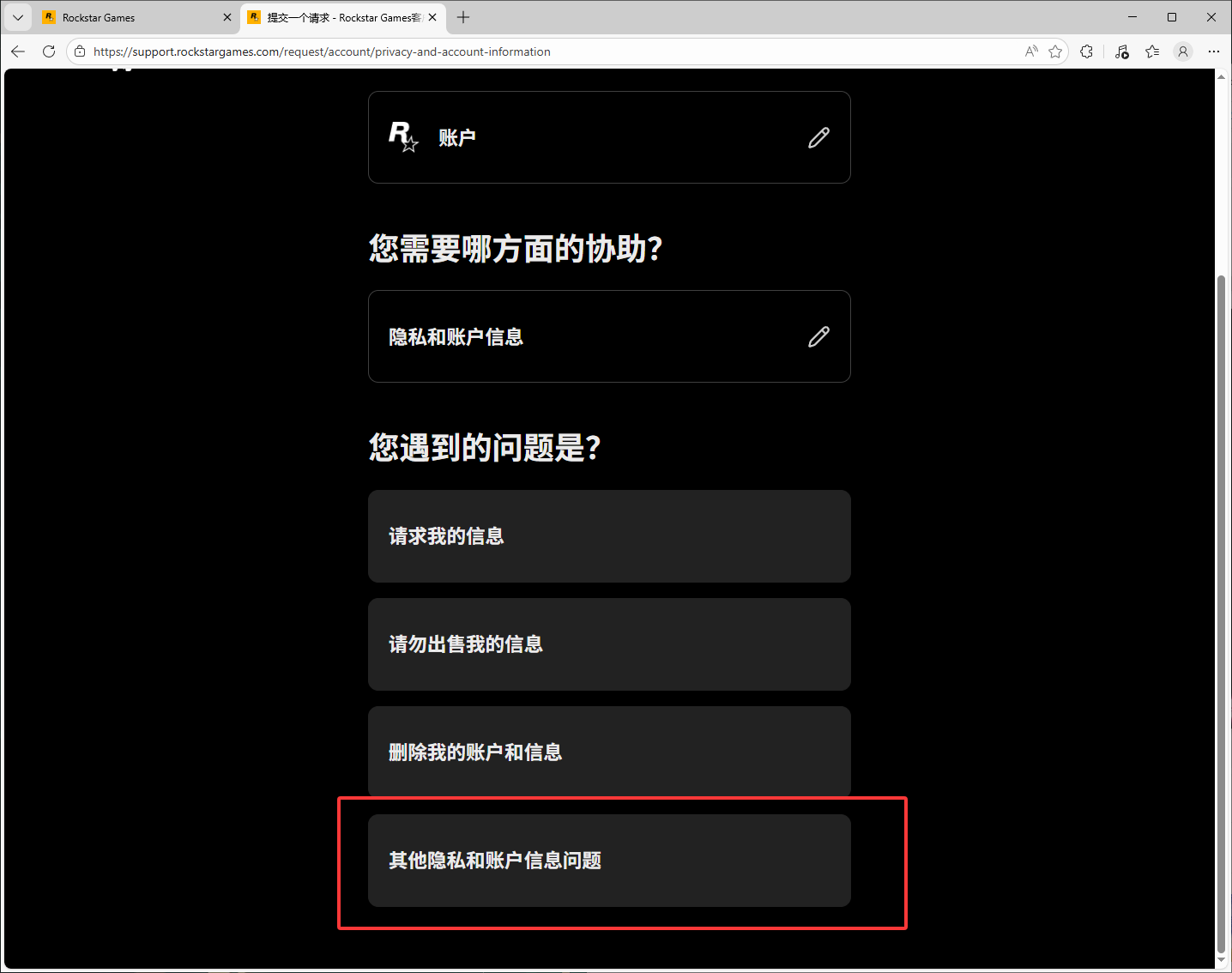Open the browser profile avatar icon
1232x973 pixels.
[1183, 51]
